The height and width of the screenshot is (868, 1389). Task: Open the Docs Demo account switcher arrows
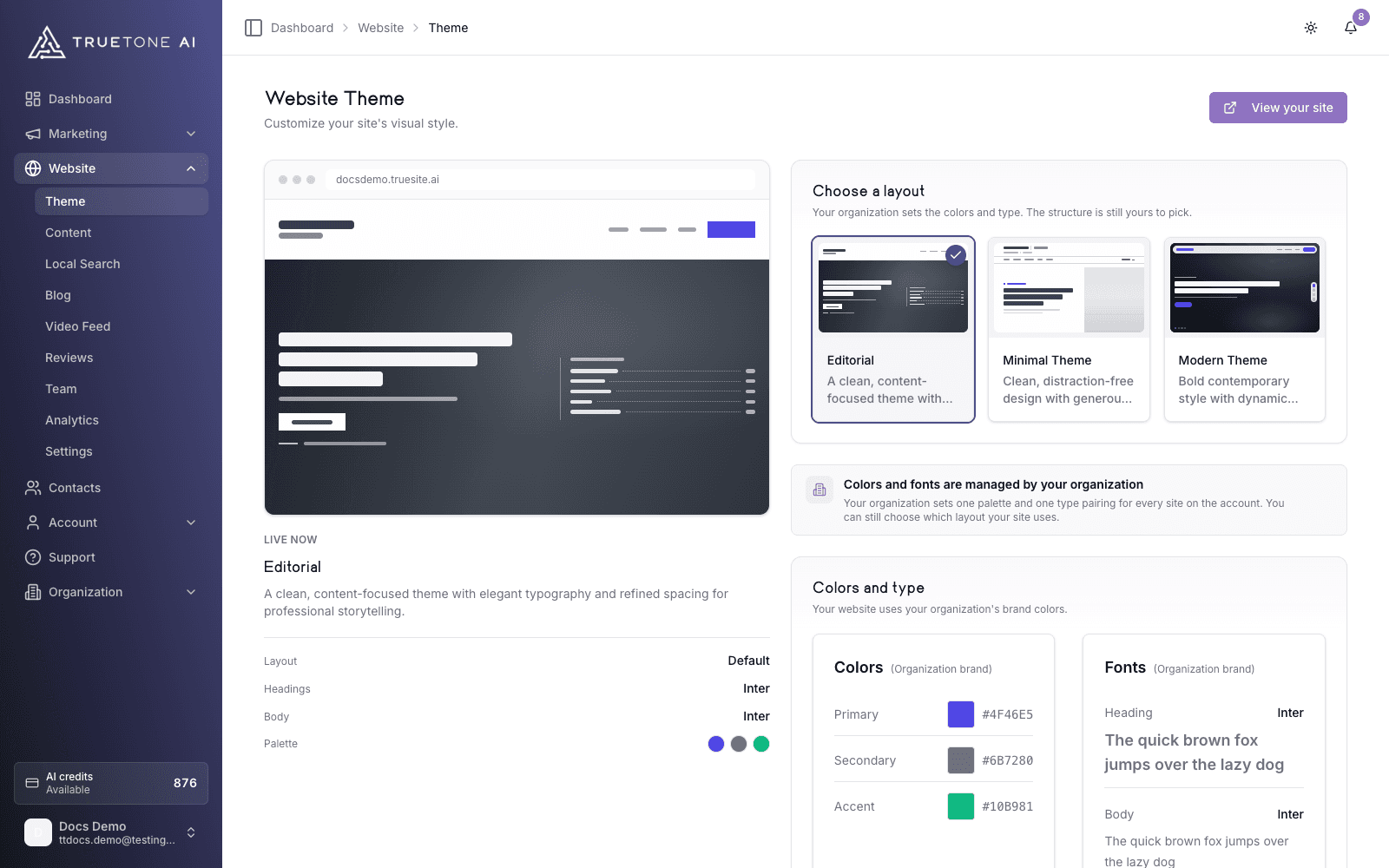point(191,832)
